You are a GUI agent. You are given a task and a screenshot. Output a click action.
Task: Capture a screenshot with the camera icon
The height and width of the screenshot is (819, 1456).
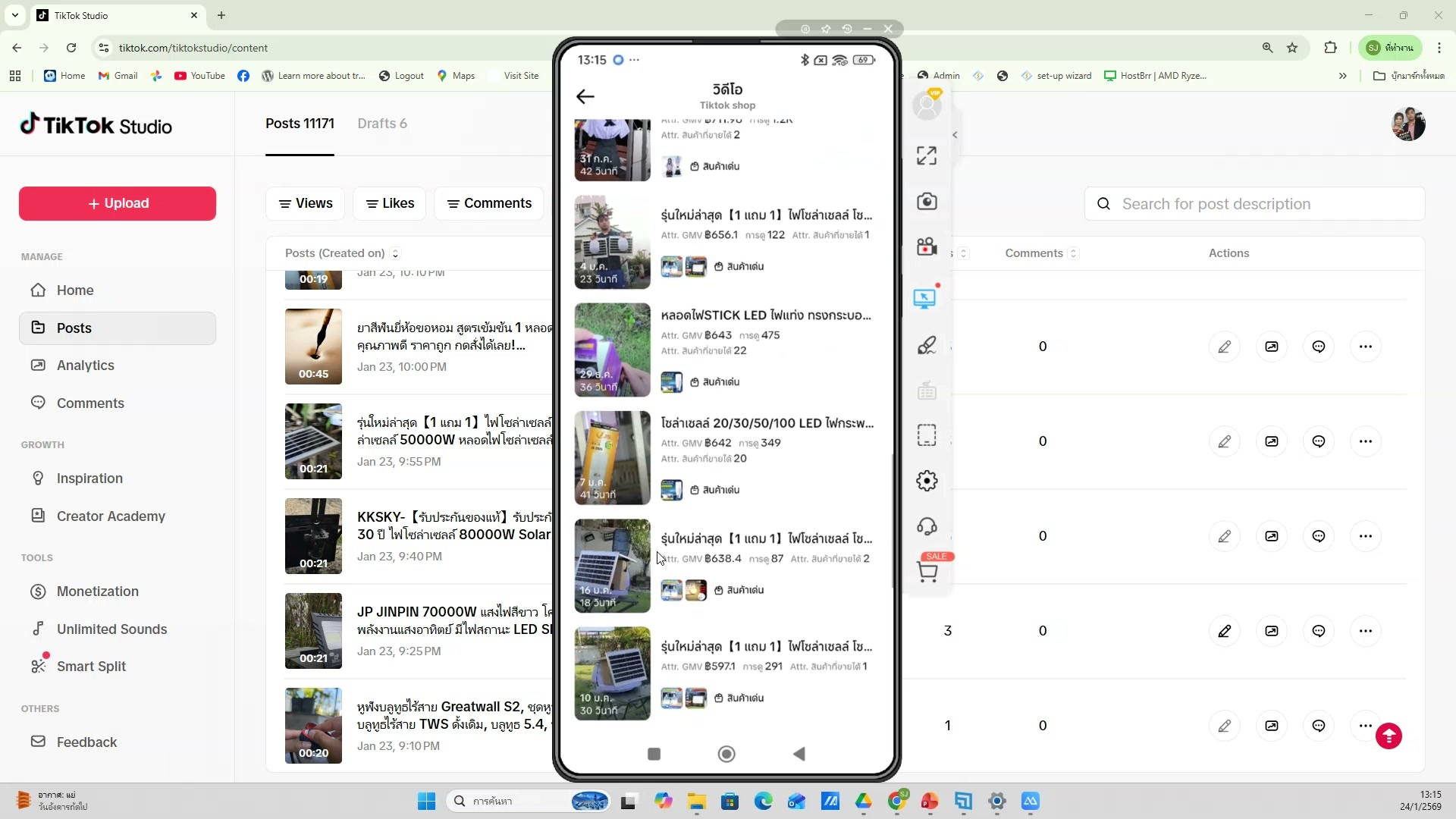point(927,201)
